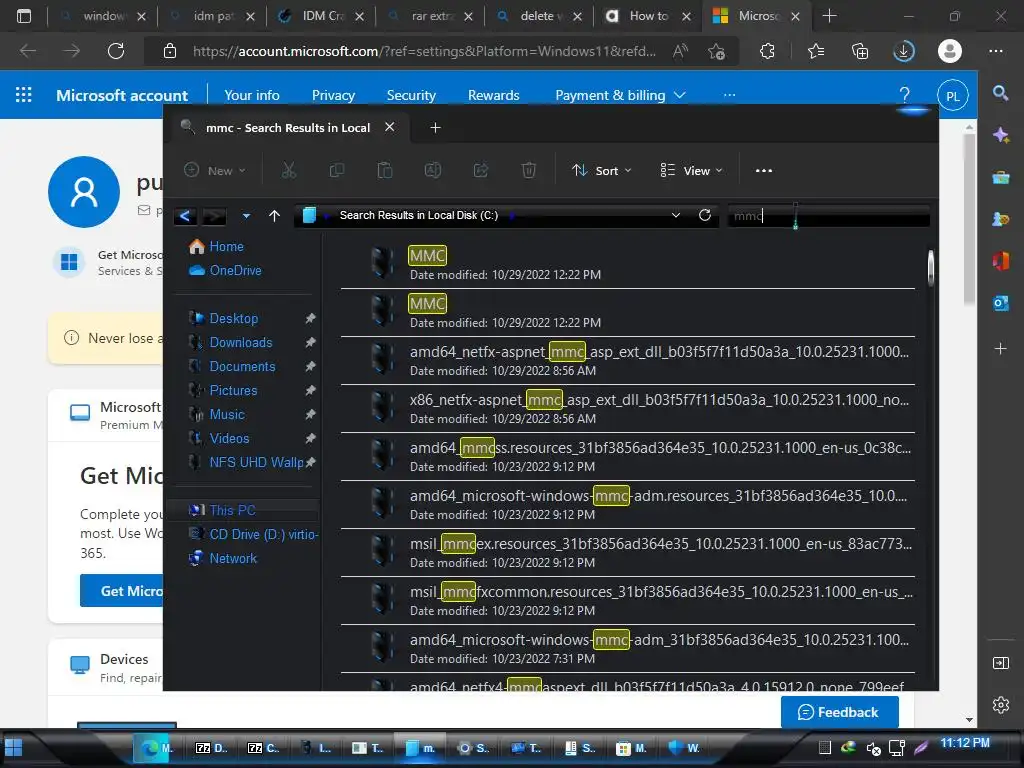This screenshot has height=768, width=1024.
Task: Switch to Rewards tab
Action: pos(493,95)
